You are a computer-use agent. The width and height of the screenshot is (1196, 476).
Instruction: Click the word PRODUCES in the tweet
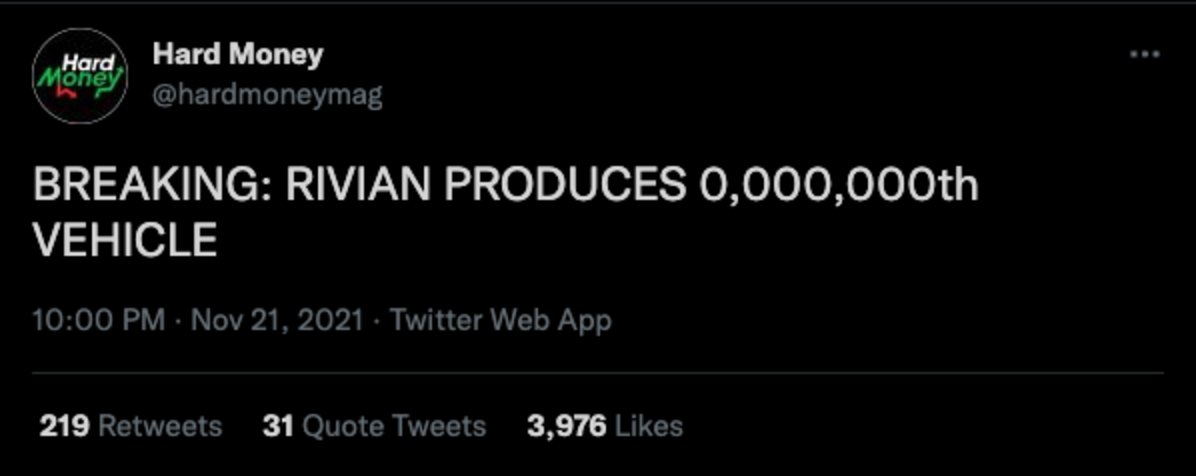point(565,187)
